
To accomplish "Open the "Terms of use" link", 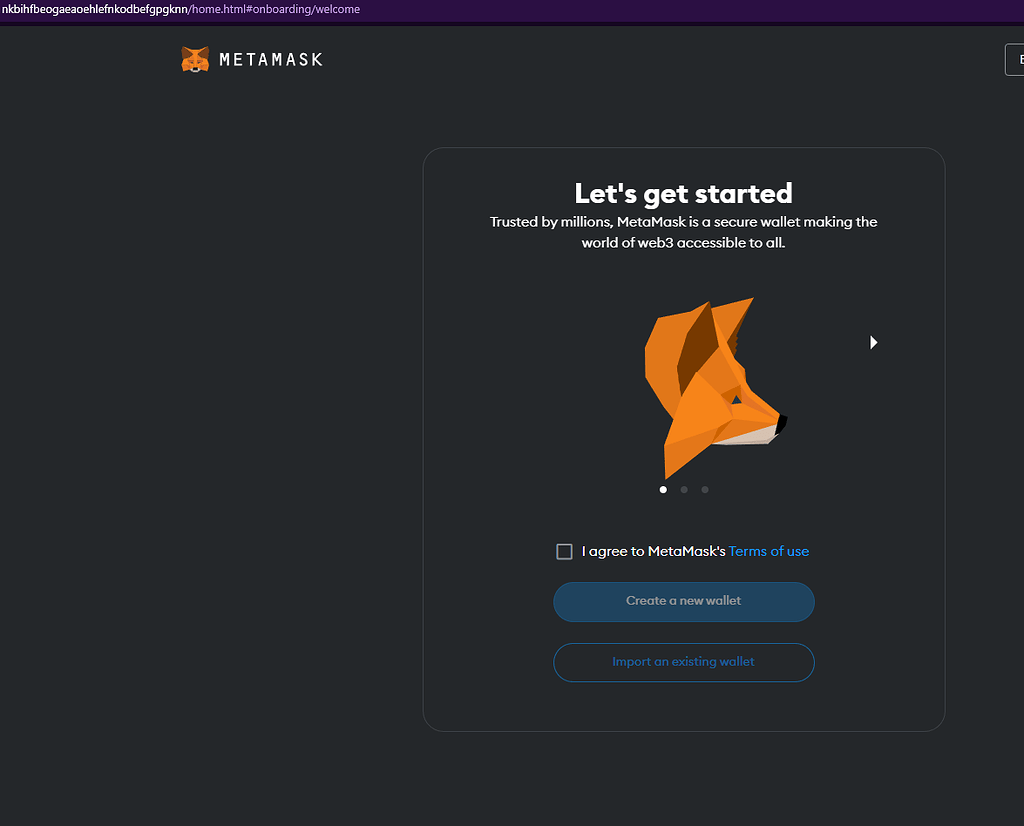I will (x=768, y=551).
